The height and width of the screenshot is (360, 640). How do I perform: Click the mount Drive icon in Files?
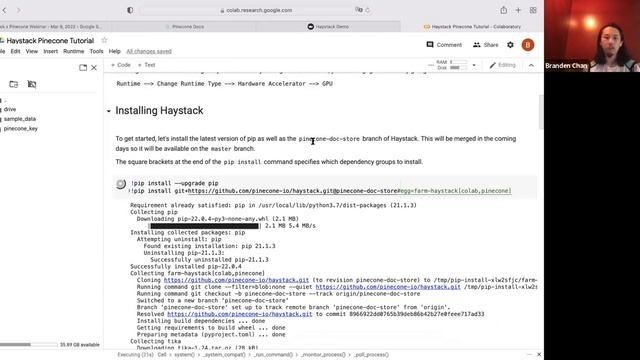click(31, 84)
